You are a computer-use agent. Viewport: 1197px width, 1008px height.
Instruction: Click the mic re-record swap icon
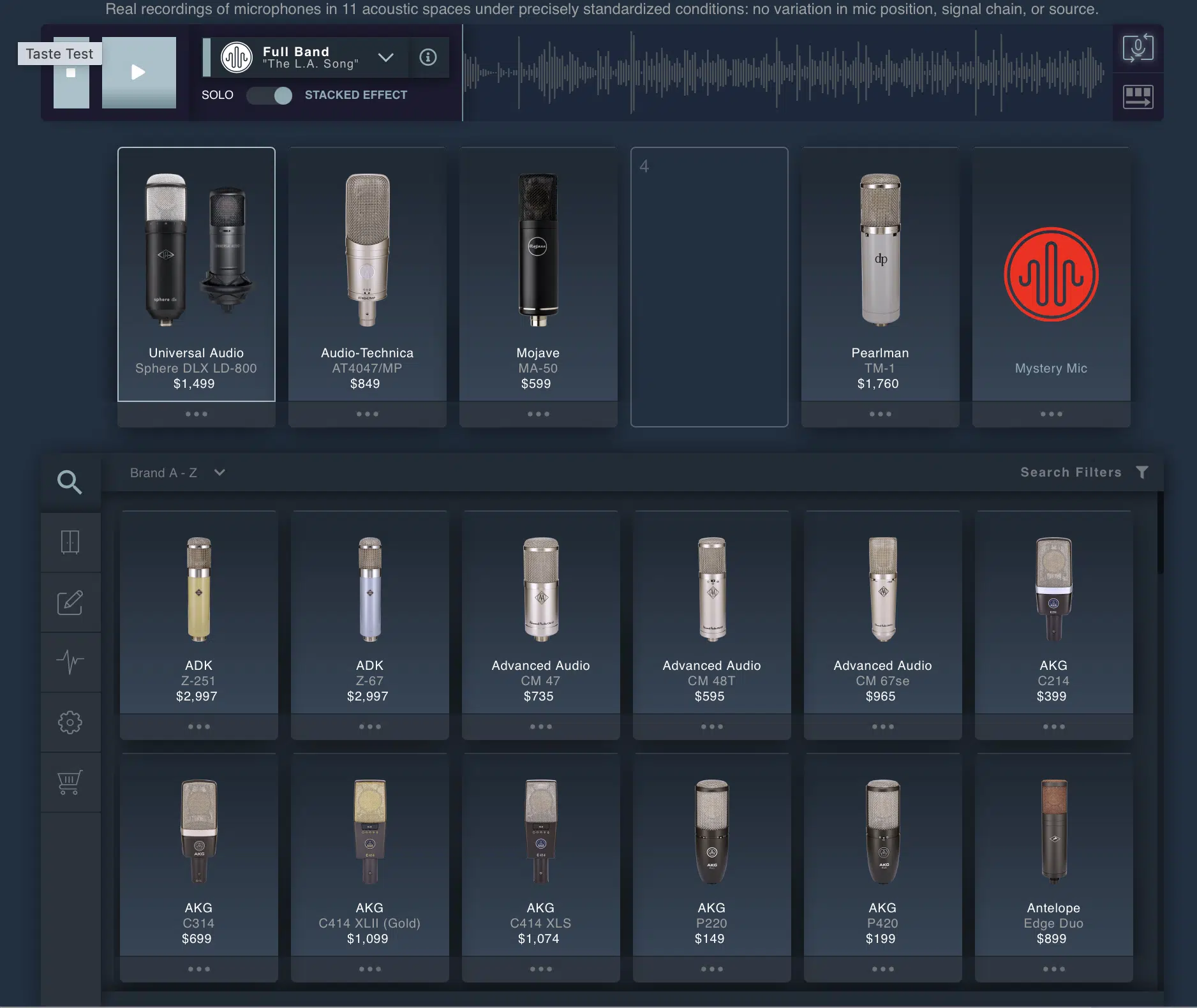(x=1138, y=47)
